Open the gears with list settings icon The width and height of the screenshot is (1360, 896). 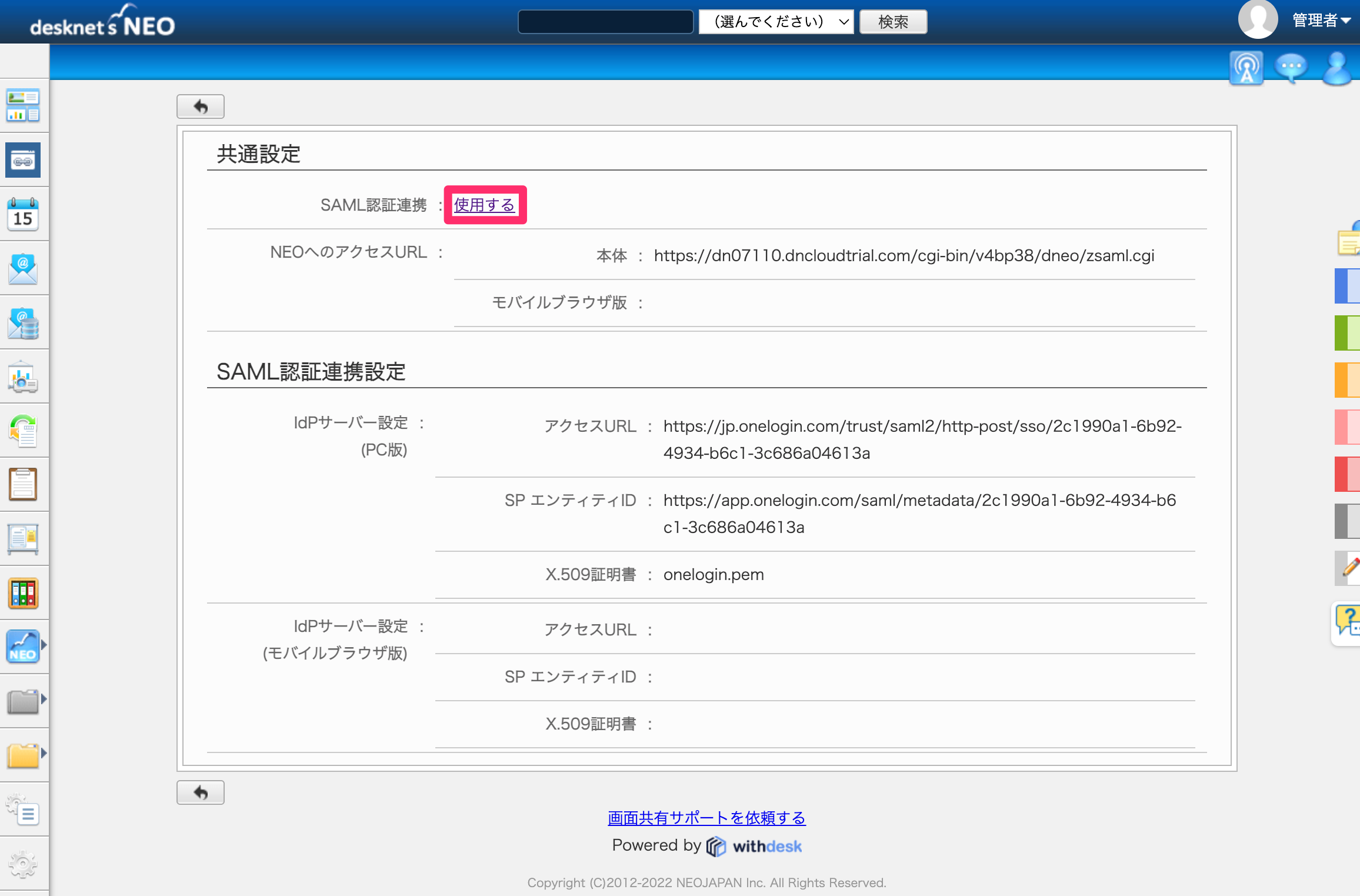point(23,810)
